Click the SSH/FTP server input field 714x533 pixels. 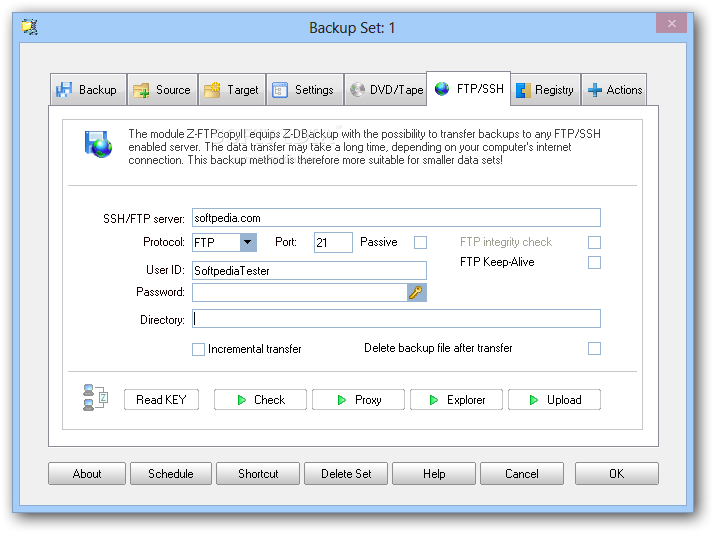(x=396, y=218)
